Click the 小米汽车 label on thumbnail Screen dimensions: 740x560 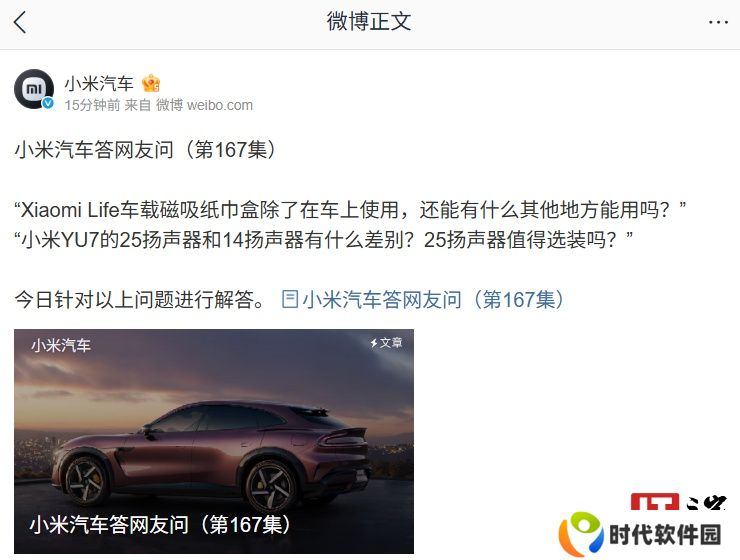[x=61, y=345]
